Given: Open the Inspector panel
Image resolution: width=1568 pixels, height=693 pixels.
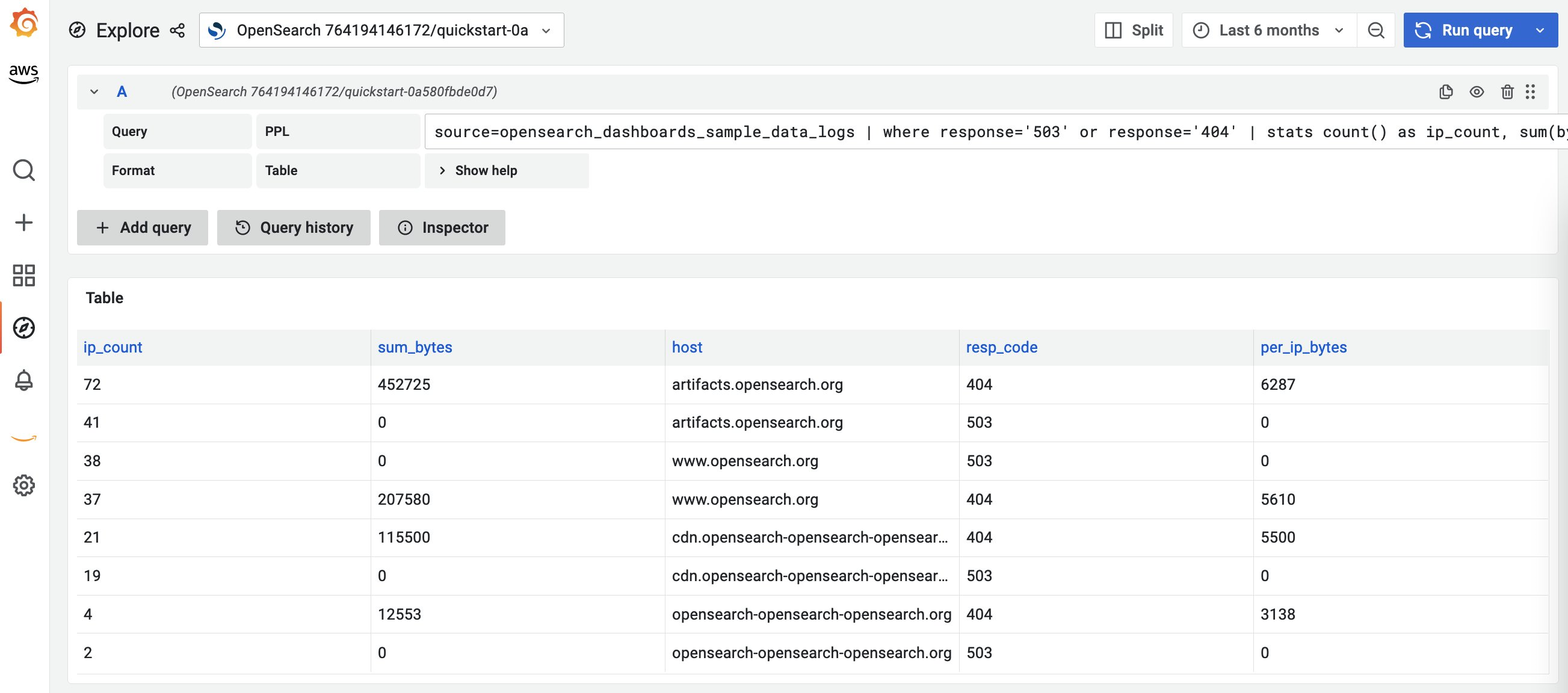Looking at the screenshot, I should (x=442, y=227).
